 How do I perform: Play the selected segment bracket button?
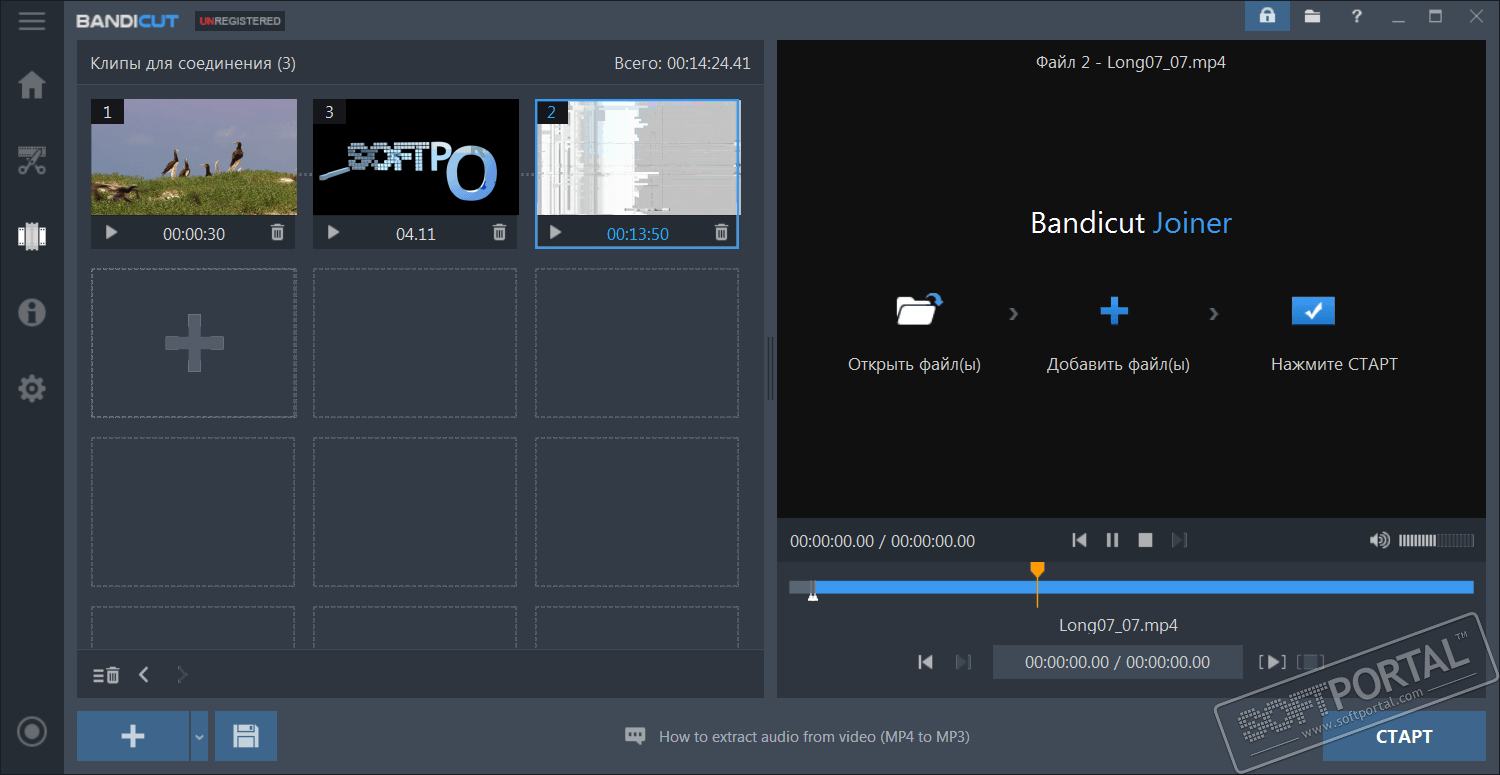[1272, 662]
